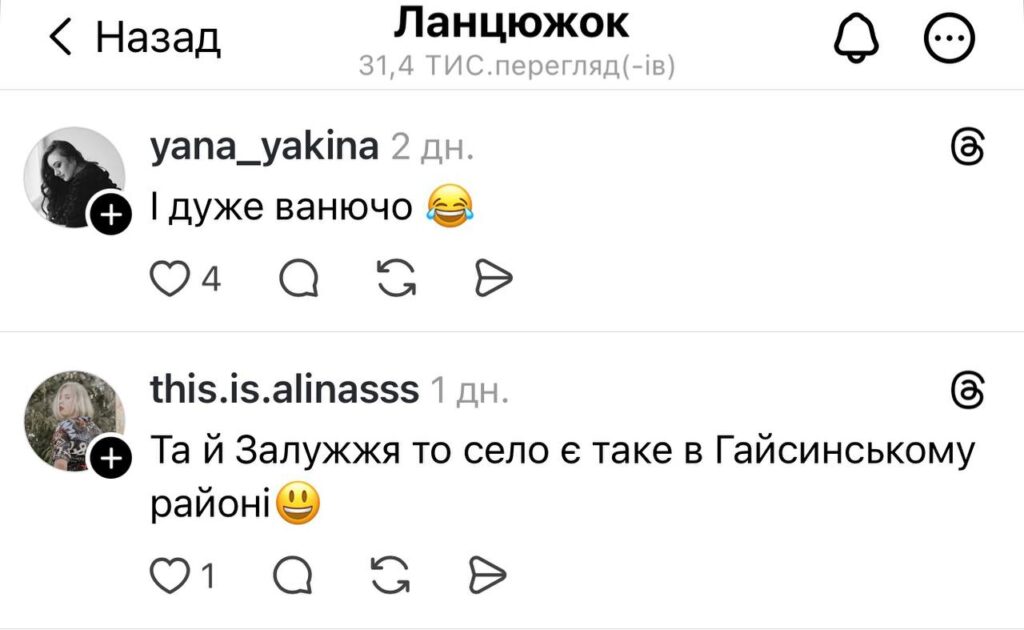View yana_yakina's profile photo
The image size is (1024, 630).
[74, 178]
